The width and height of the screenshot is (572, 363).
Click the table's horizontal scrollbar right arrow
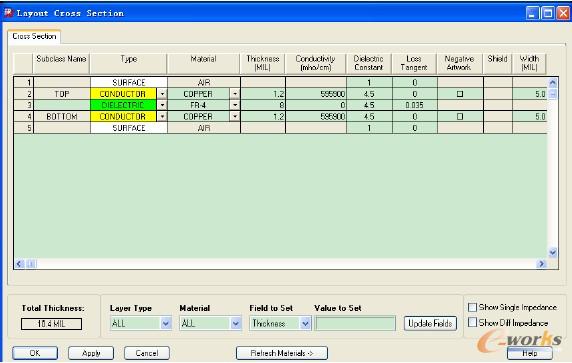point(541,263)
